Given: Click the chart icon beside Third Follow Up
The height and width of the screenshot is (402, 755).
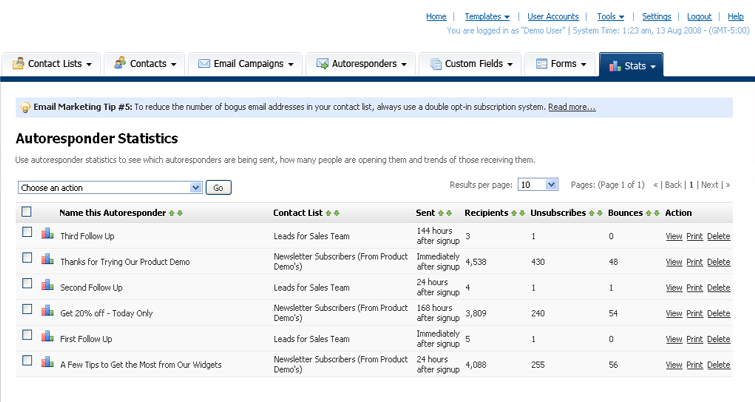Looking at the screenshot, I should (x=47, y=234).
